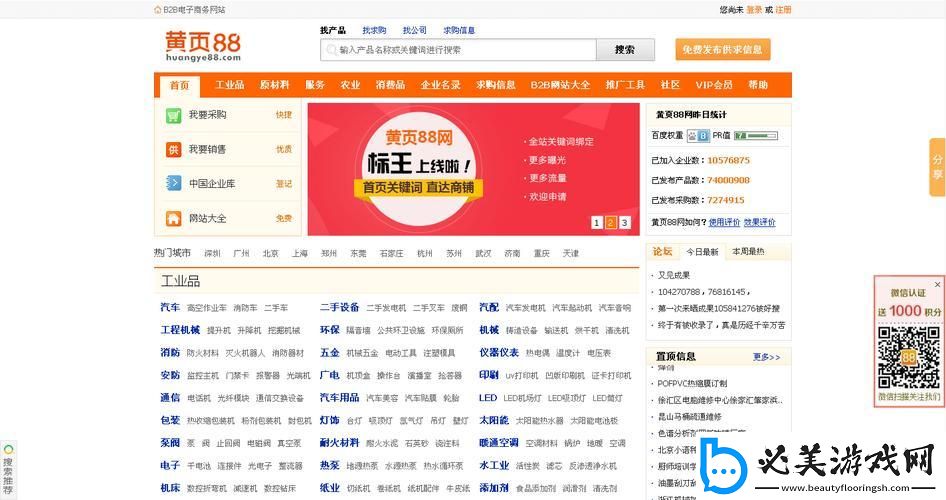Click the 免费发布供求信息 button
The width and height of the screenshot is (946, 500).
(722, 50)
